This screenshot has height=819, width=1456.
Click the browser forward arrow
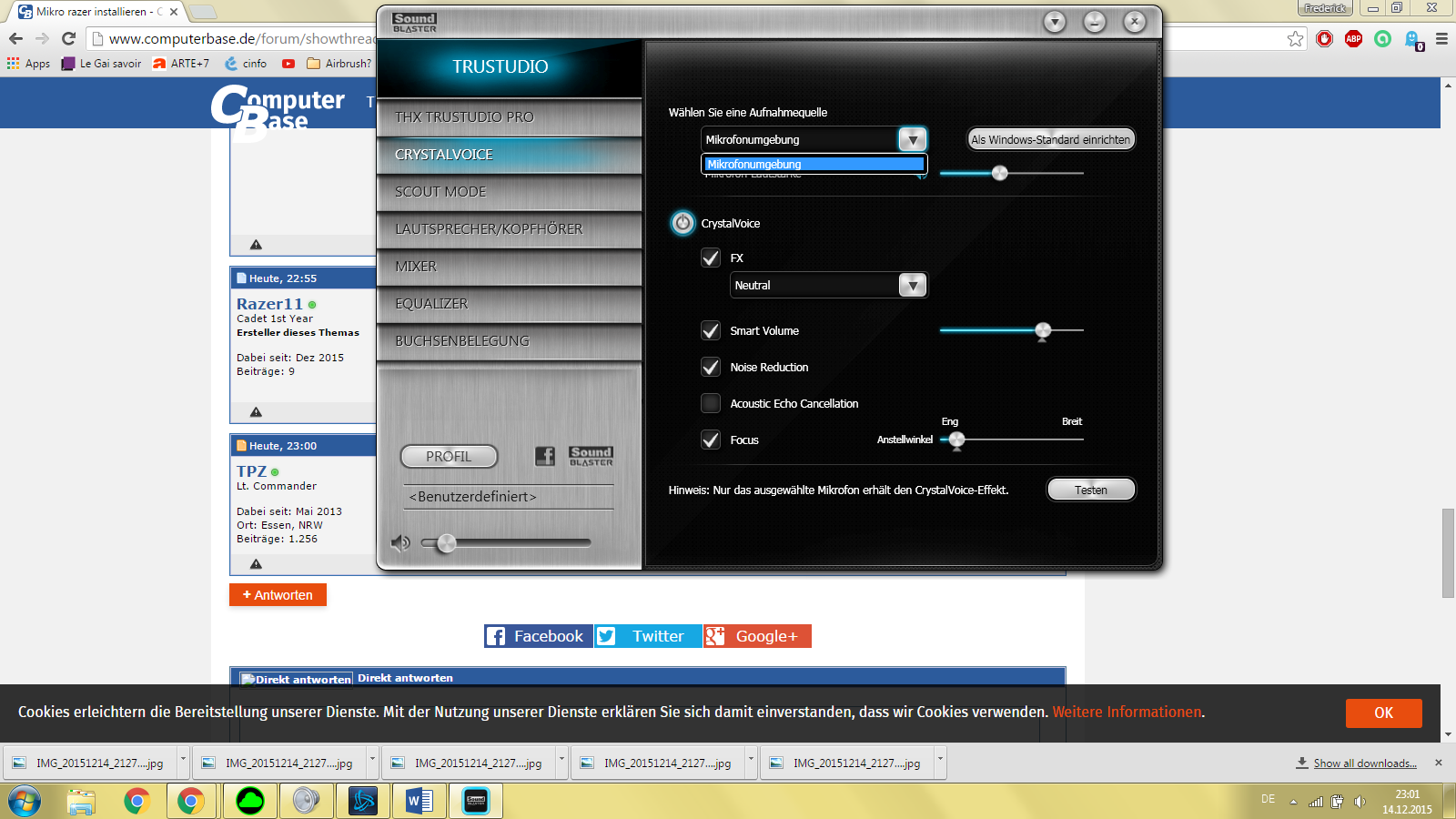42,38
